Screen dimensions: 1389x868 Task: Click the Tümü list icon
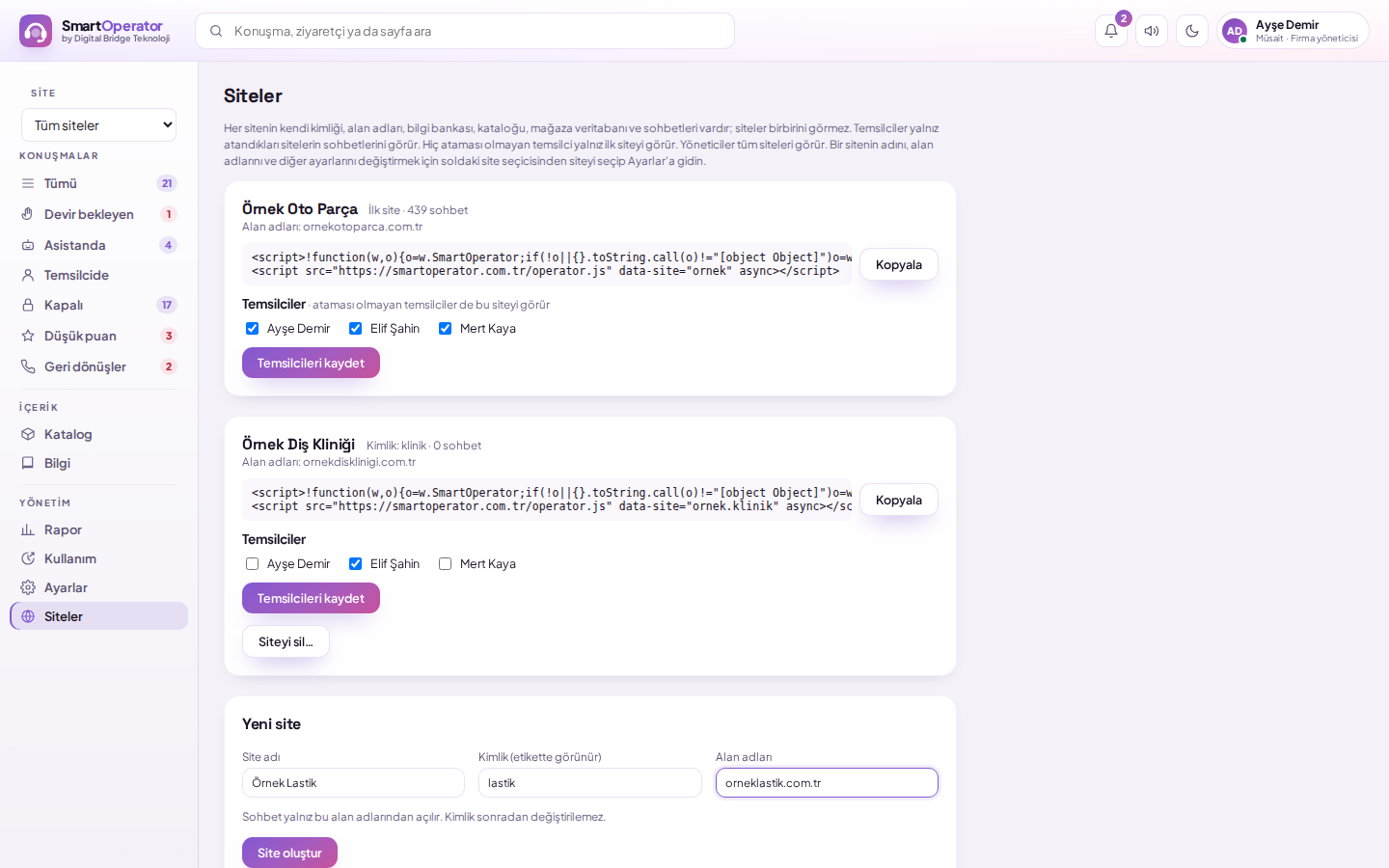[x=28, y=183]
